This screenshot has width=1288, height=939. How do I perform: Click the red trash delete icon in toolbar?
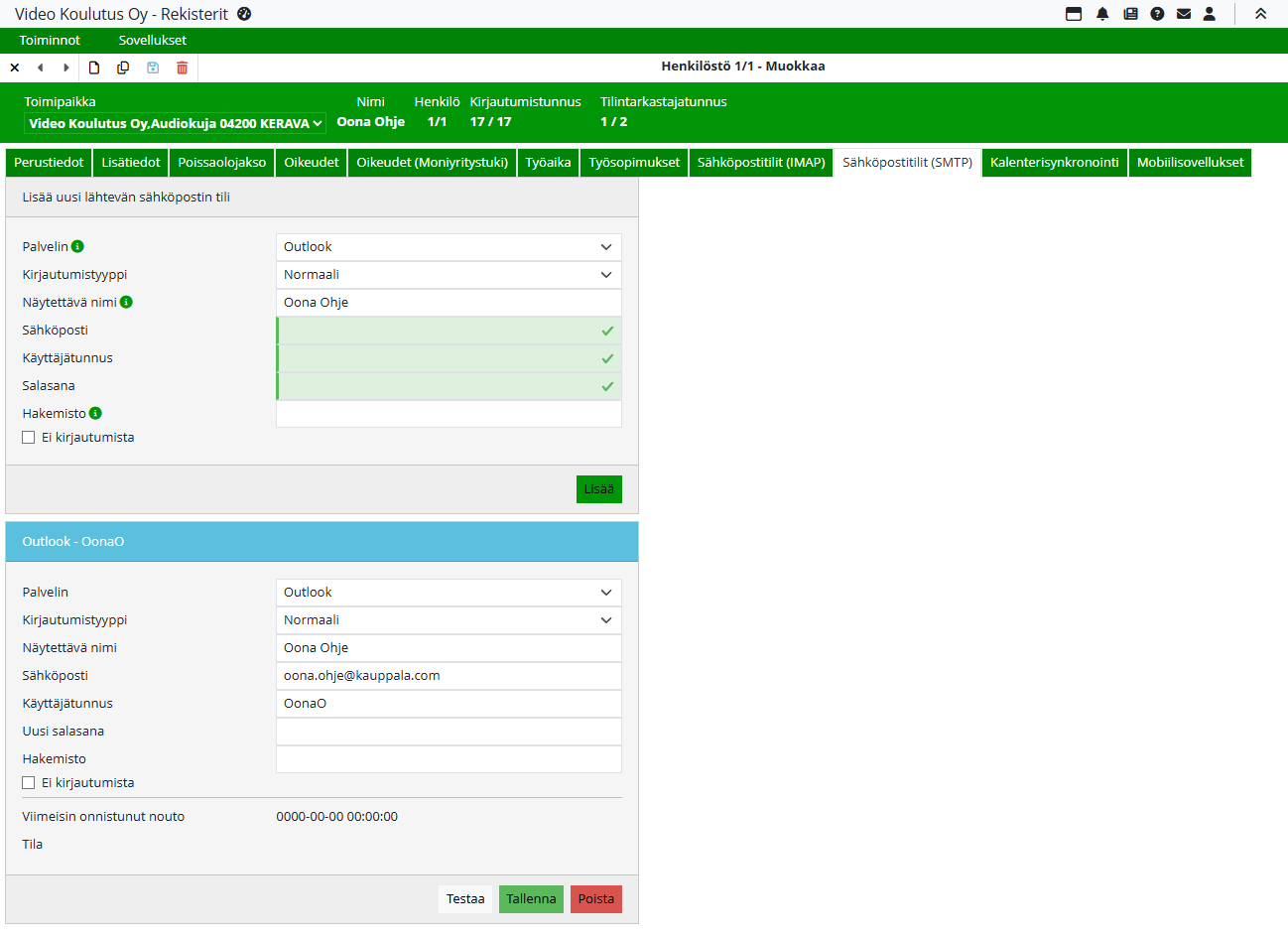tap(182, 67)
